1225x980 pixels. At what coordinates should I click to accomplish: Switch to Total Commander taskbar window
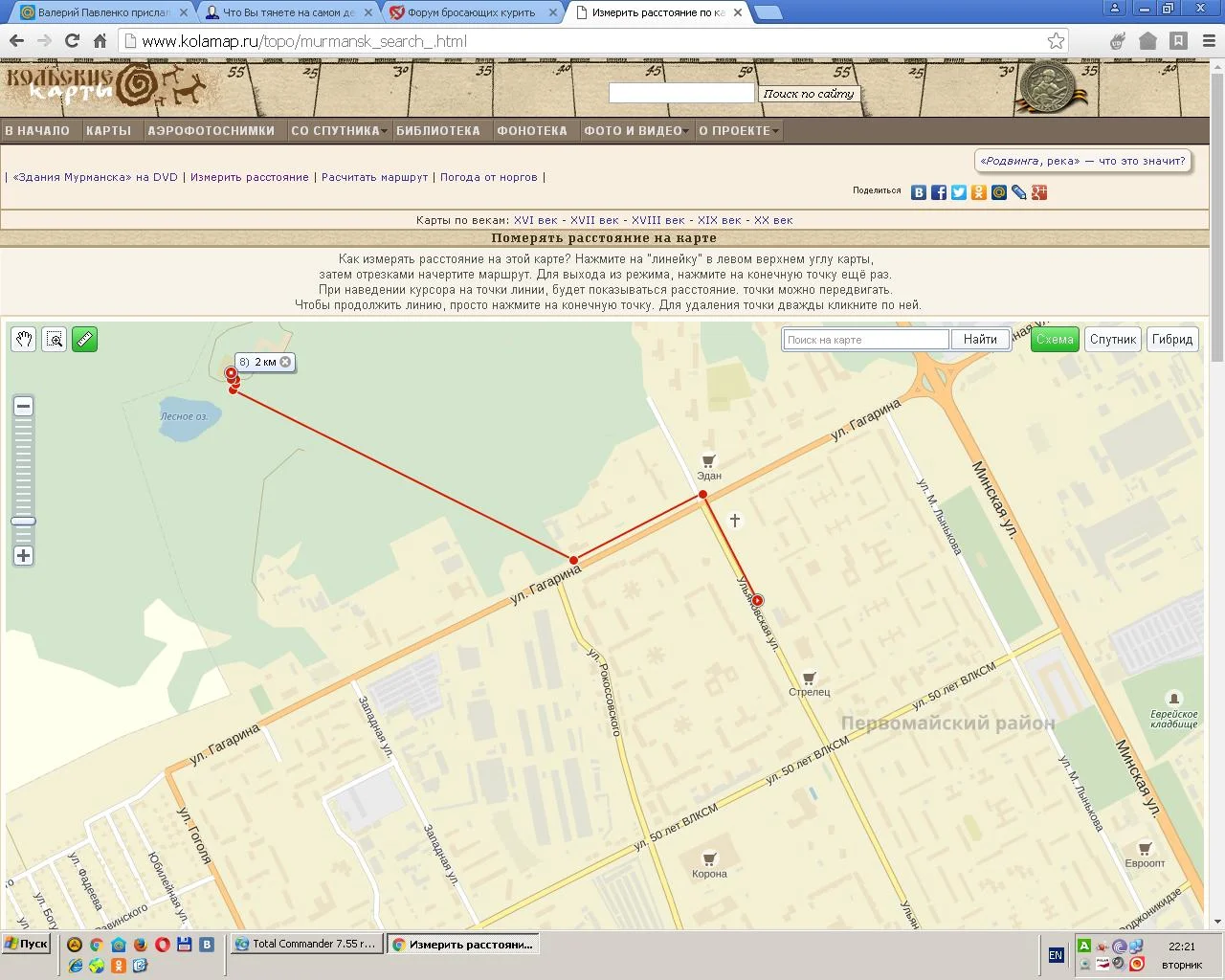pos(307,944)
